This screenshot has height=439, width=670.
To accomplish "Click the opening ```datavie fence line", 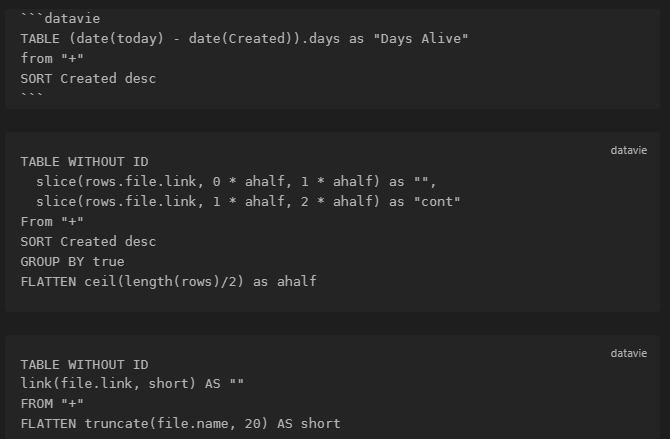I will tap(60, 18).
